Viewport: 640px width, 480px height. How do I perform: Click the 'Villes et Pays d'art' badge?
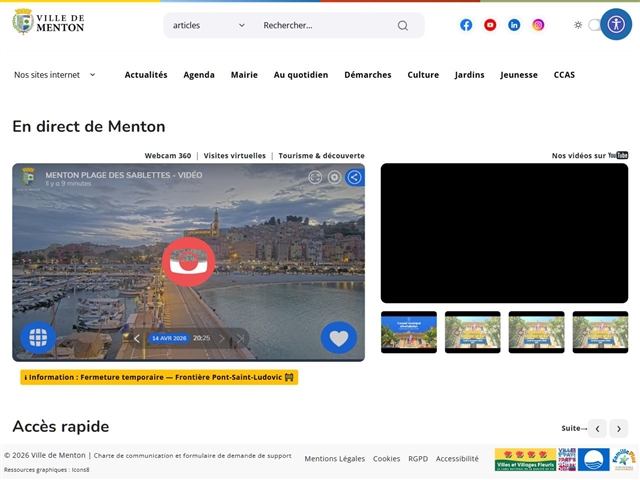pyautogui.click(x=567, y=459)
